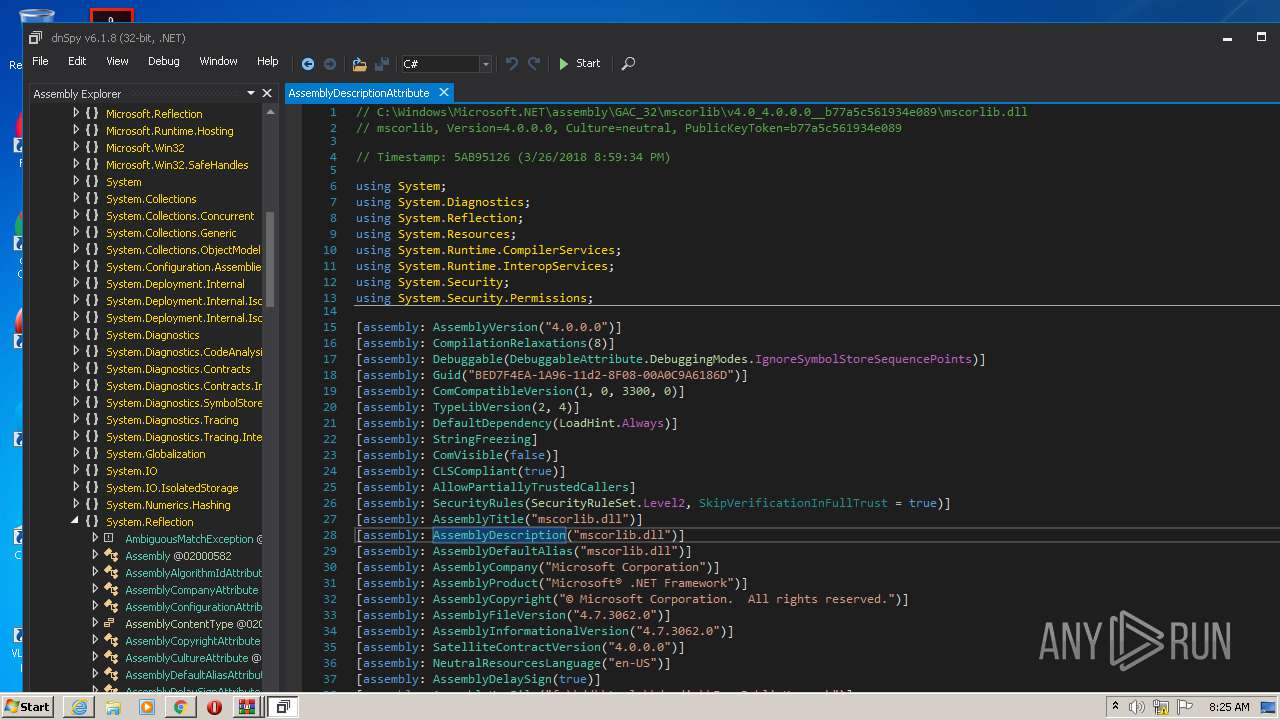Select Microsoft.Win32.SafeHandles namespace
This screenshot has width=1280, height=720.
pos(177,165)
